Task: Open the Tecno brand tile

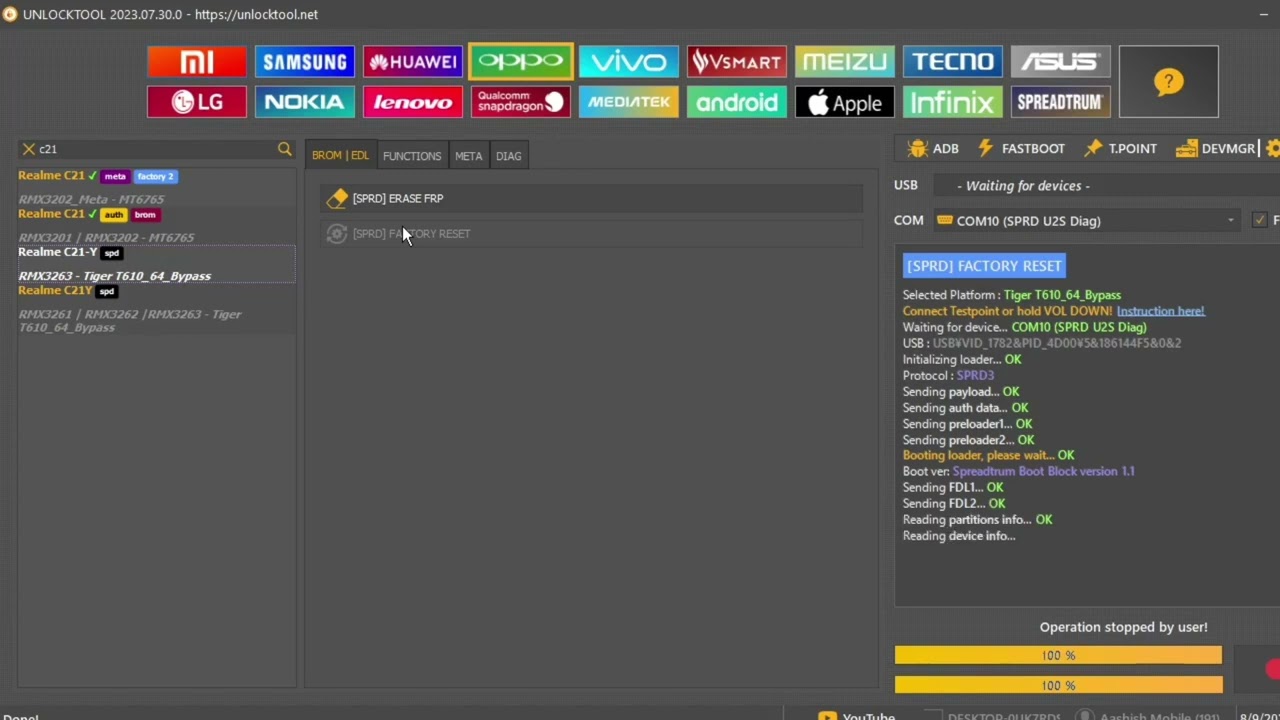Action: tap(953, 62)
